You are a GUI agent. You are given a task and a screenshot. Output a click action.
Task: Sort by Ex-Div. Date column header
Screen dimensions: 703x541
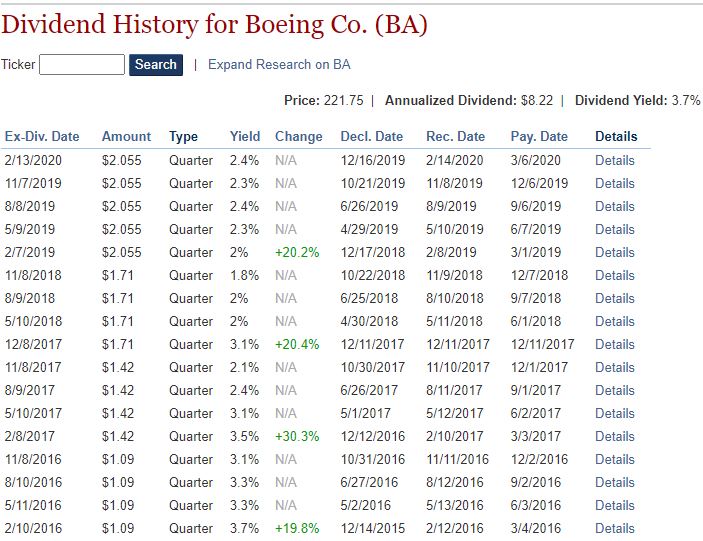[x=42, y=136]
